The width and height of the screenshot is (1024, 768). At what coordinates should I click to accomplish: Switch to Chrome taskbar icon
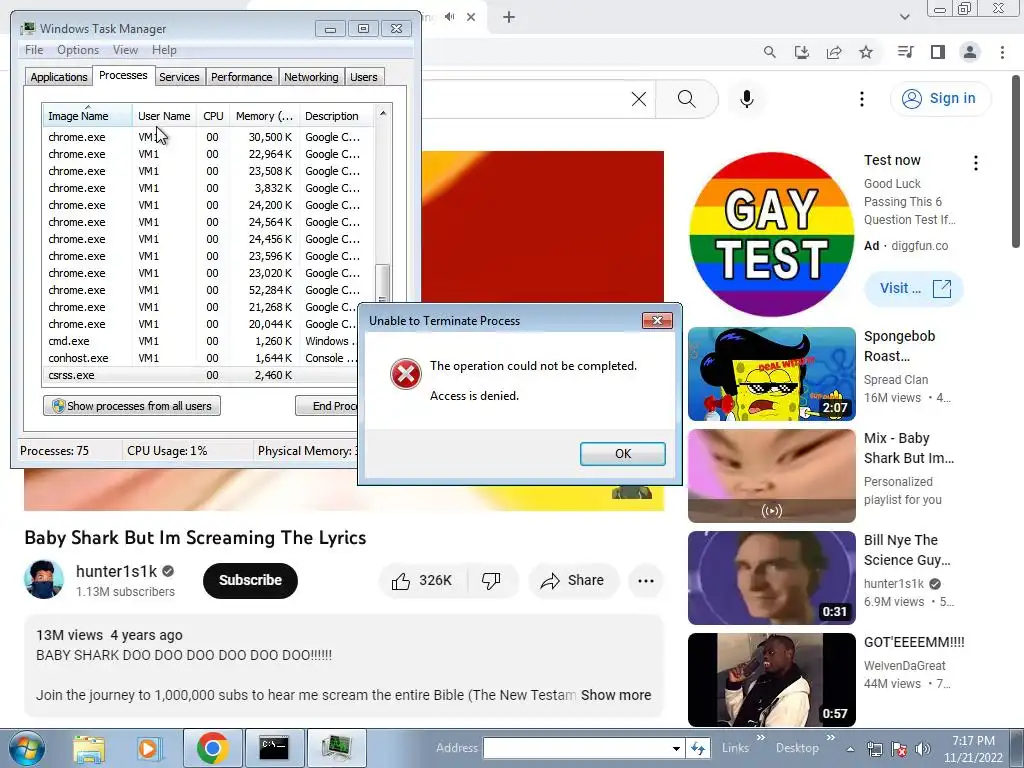coord(213,748)
